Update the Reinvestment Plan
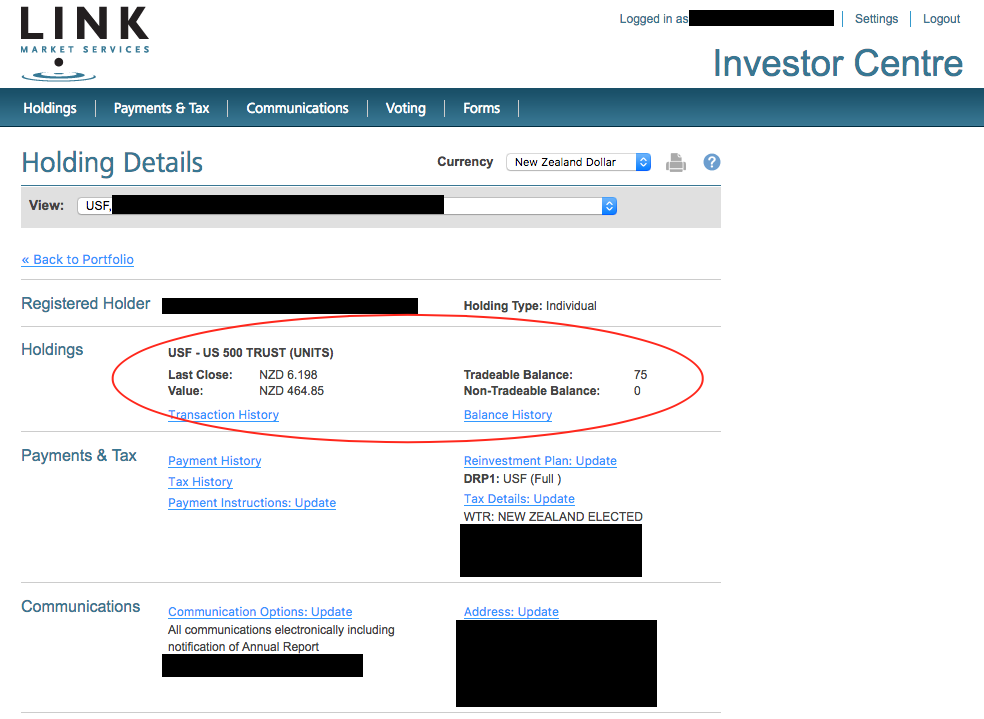984x719 pixels. coord(540,461)
